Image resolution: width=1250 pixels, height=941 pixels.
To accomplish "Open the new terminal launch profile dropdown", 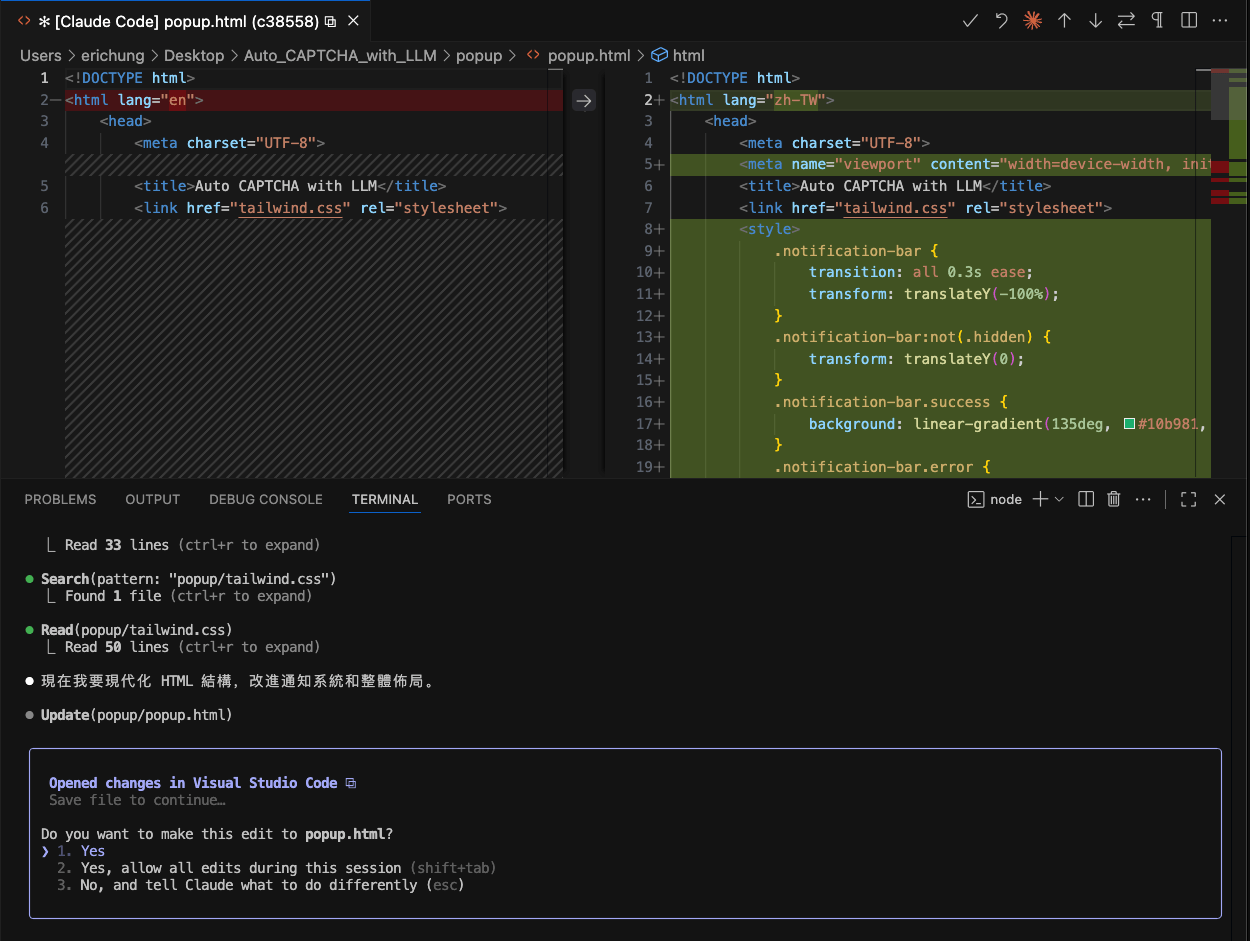I will [1060, 499].
